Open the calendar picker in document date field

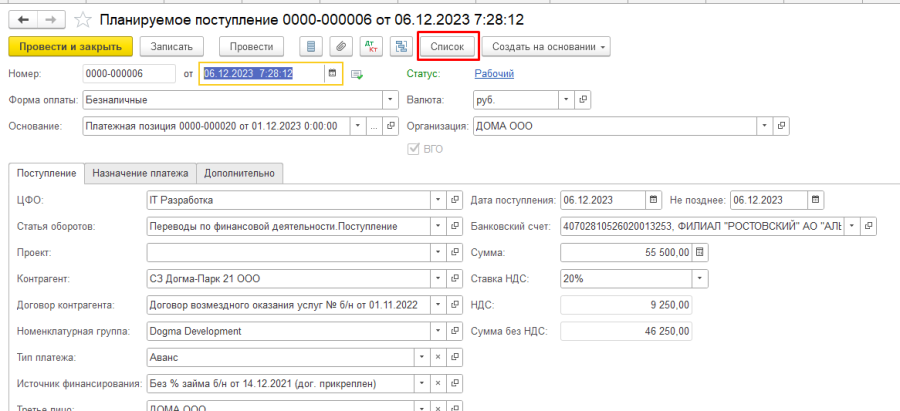(332, 74)
